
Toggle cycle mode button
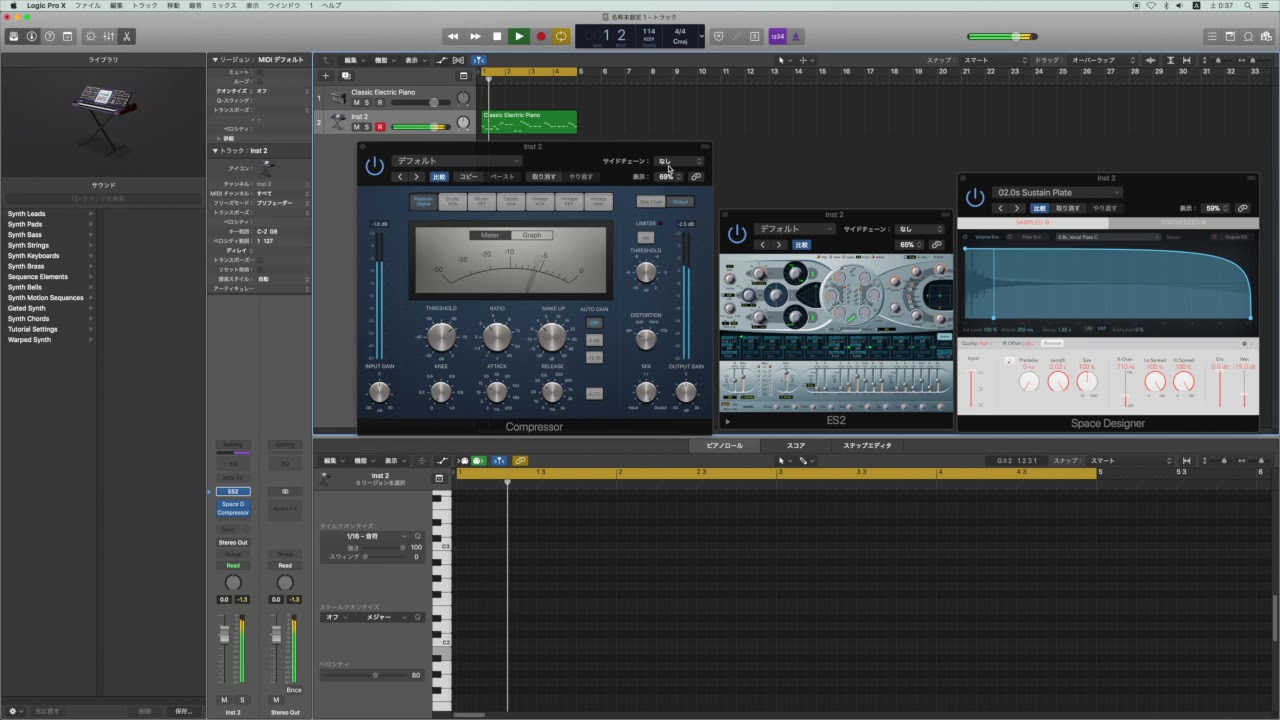click(561, 36)
